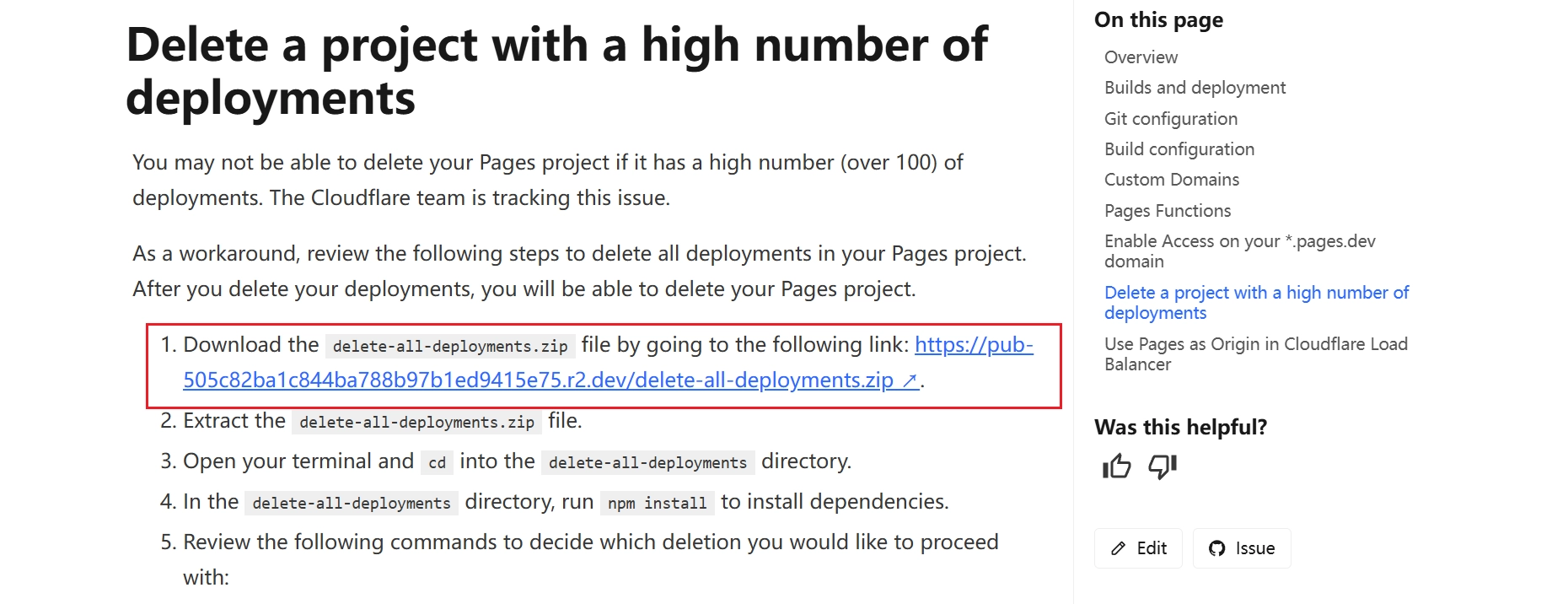Click the thumbs up helpful icon
Screen dimensions: 1568x604
tap(1117, 466)
